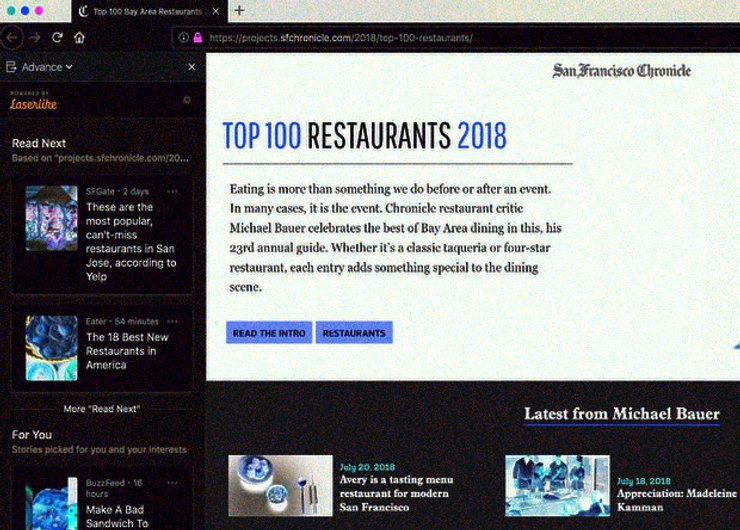Click the browser forward arrow button
This screenshot has height=530, width=740.
pyautogui.click(x=35, y=38)
